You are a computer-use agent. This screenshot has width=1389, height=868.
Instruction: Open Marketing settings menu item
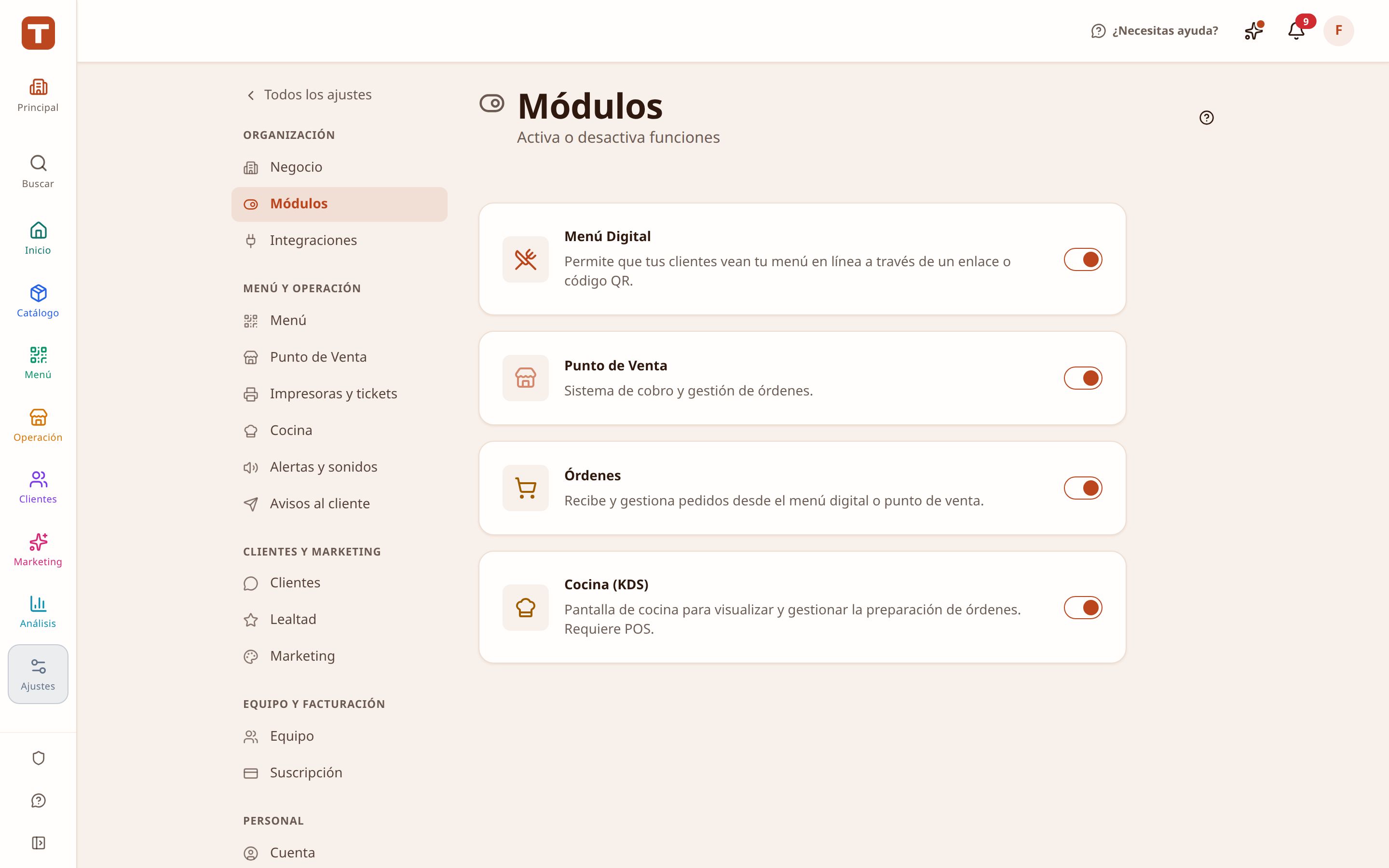[339, 656]
